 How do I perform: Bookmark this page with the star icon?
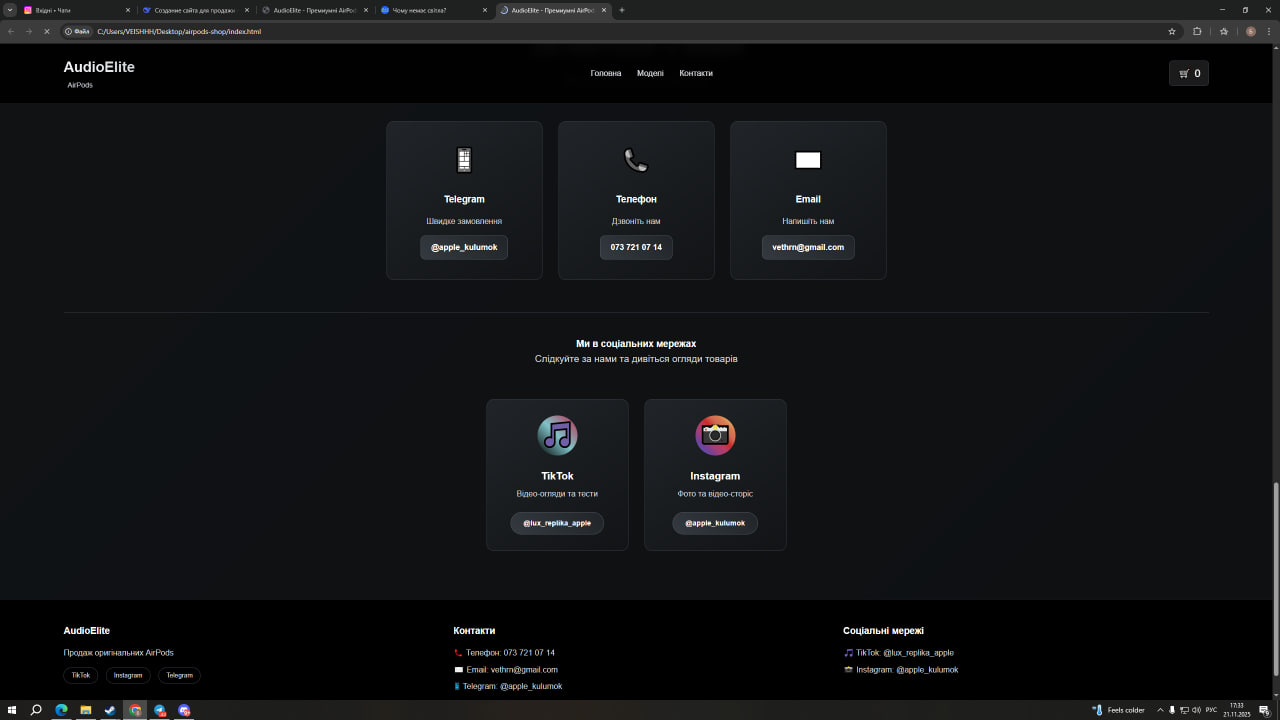(x=1172, y=31)
